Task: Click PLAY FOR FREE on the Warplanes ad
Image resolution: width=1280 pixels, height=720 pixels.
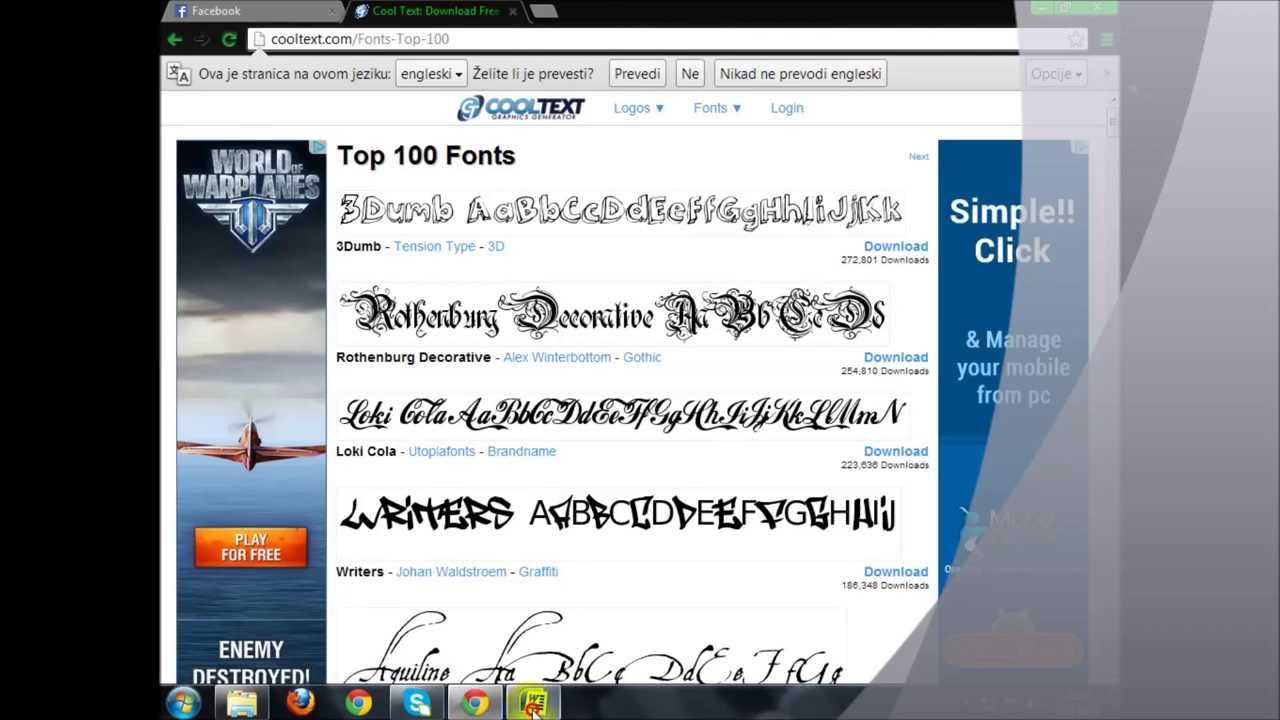Action: pyautogui.click(x=251, y=547)
